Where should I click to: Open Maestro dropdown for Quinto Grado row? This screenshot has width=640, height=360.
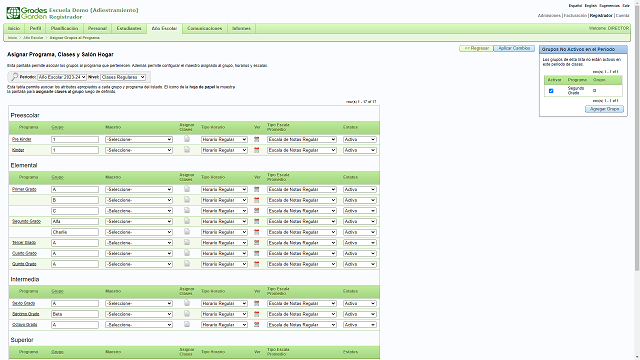click(x=139, y=264)
